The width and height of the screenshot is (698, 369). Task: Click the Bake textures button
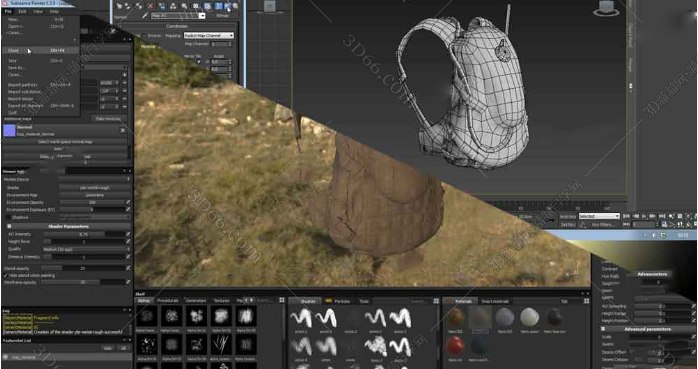109,119
